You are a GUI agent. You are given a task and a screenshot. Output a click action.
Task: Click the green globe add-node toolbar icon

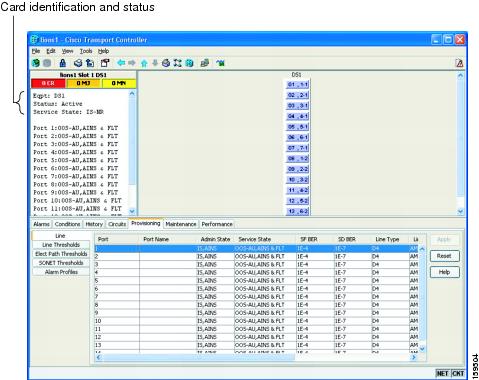pyautogui.click(x=36, y=63)
